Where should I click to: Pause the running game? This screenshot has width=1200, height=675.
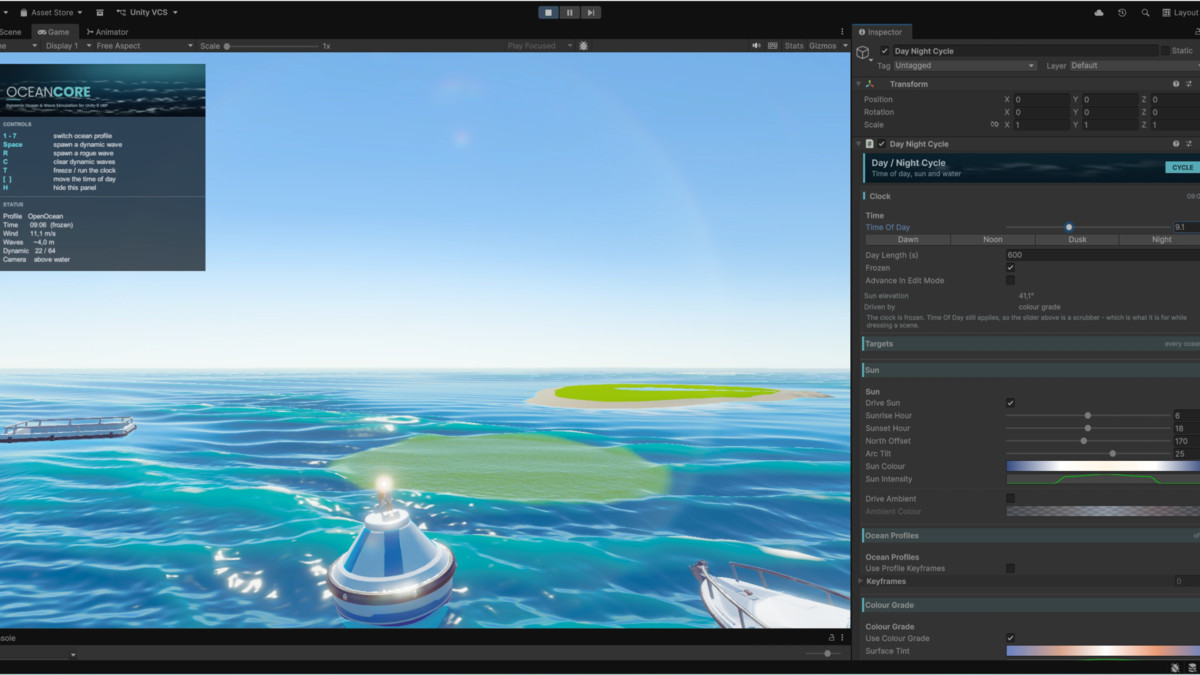pyautogui.click(x=569, y=12)
